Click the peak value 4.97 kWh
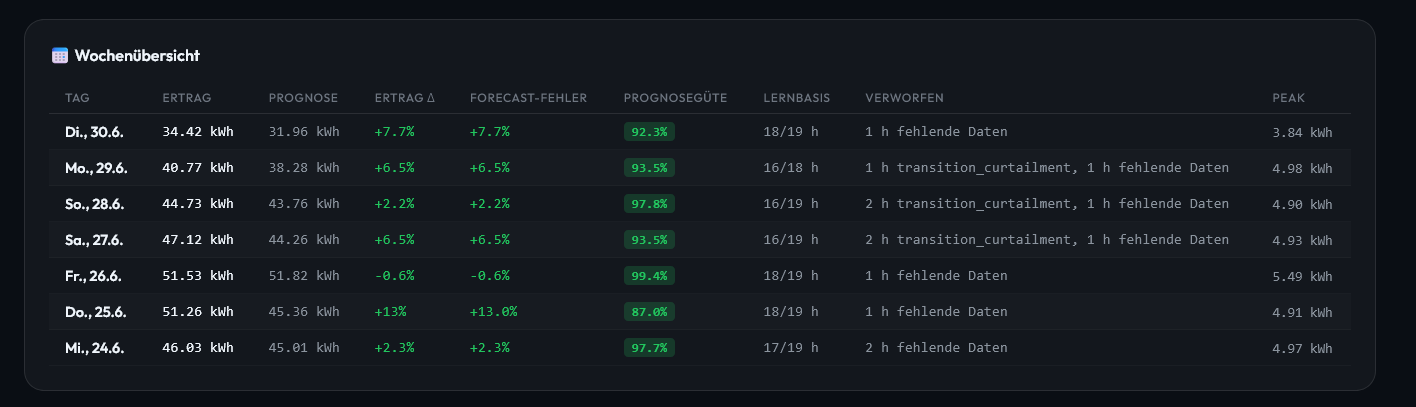Screen dimensions: 1416x407 1302,348
